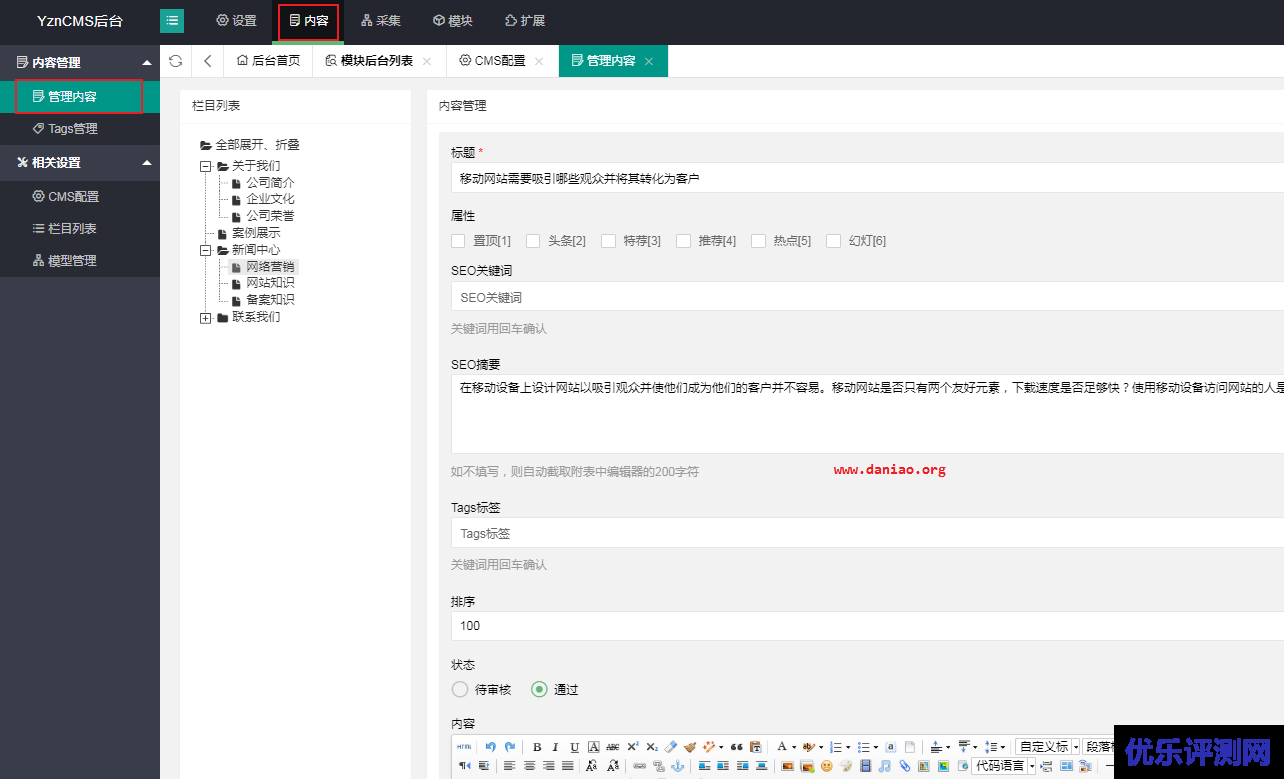Image resolution: width=1284 pixels, height=779 pixels.
Task: Collapse the 新闻中心 tree node
Action: 206,249
